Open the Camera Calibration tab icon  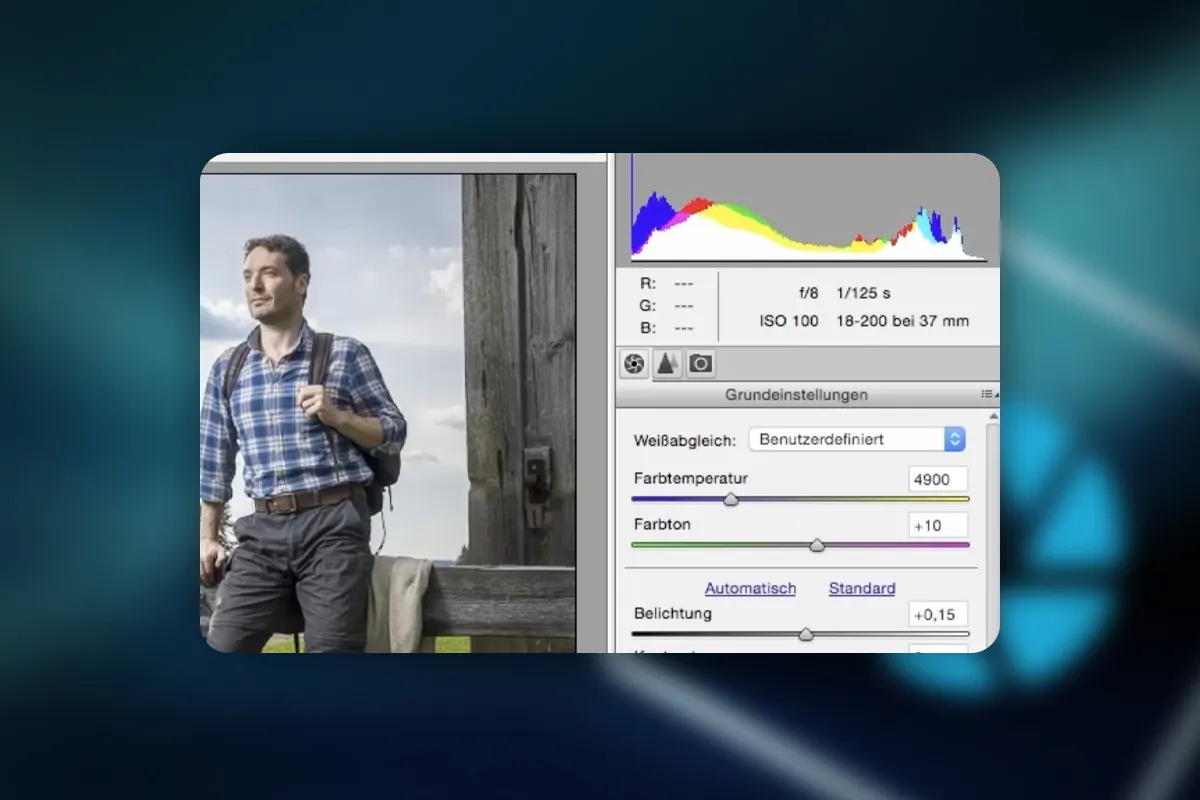tap(700, 364)
